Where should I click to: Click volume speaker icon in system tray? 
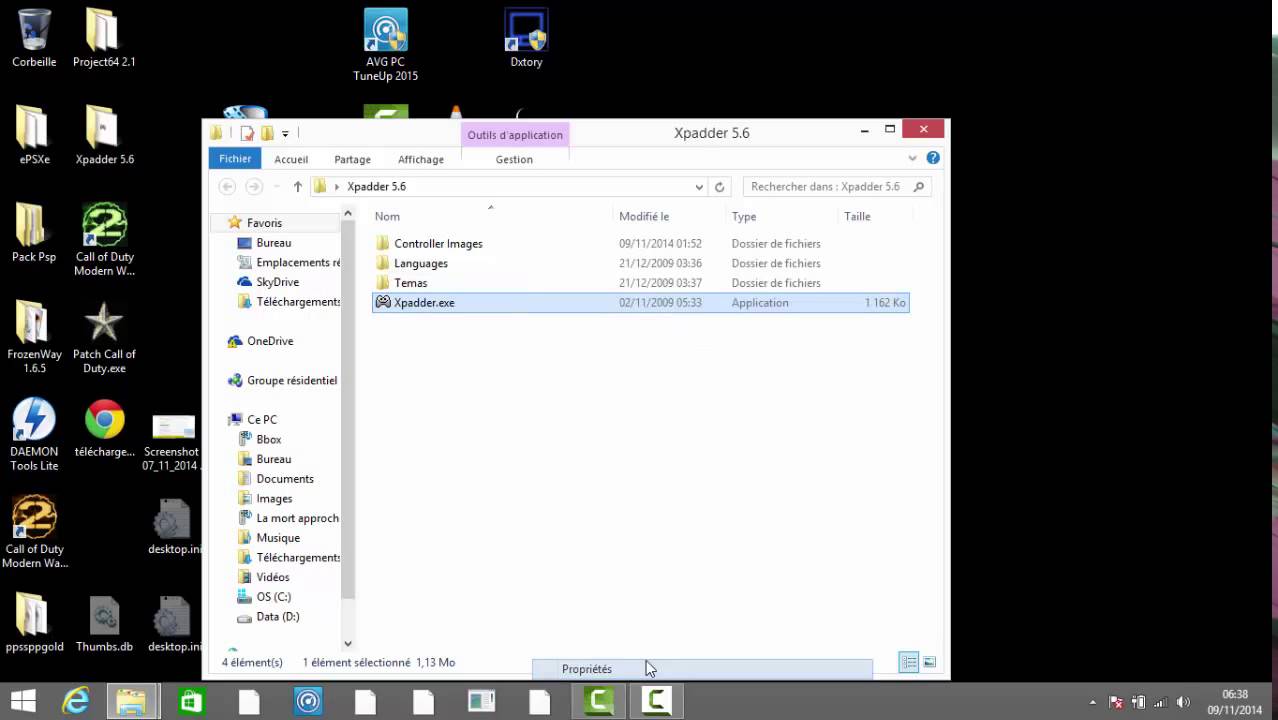pos(1184,702)
